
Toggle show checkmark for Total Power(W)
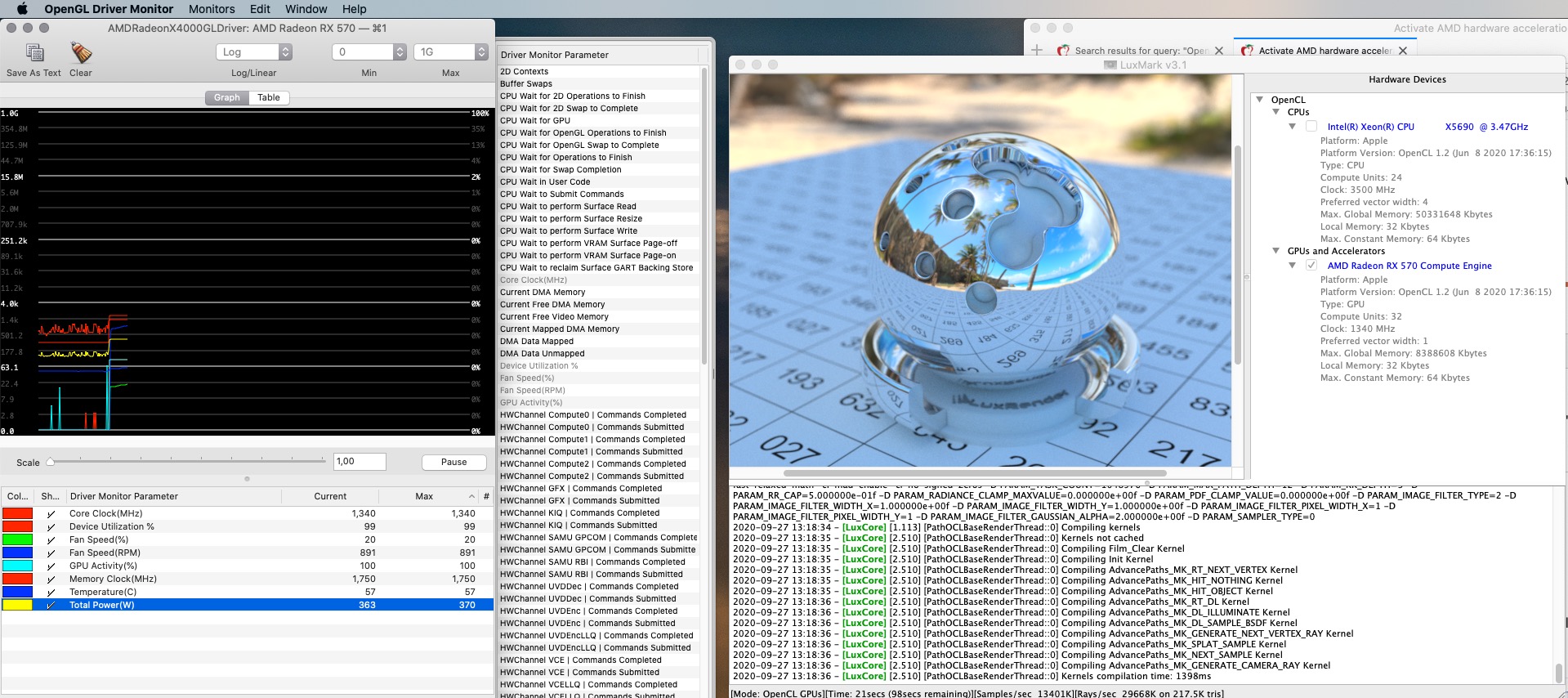51,606
